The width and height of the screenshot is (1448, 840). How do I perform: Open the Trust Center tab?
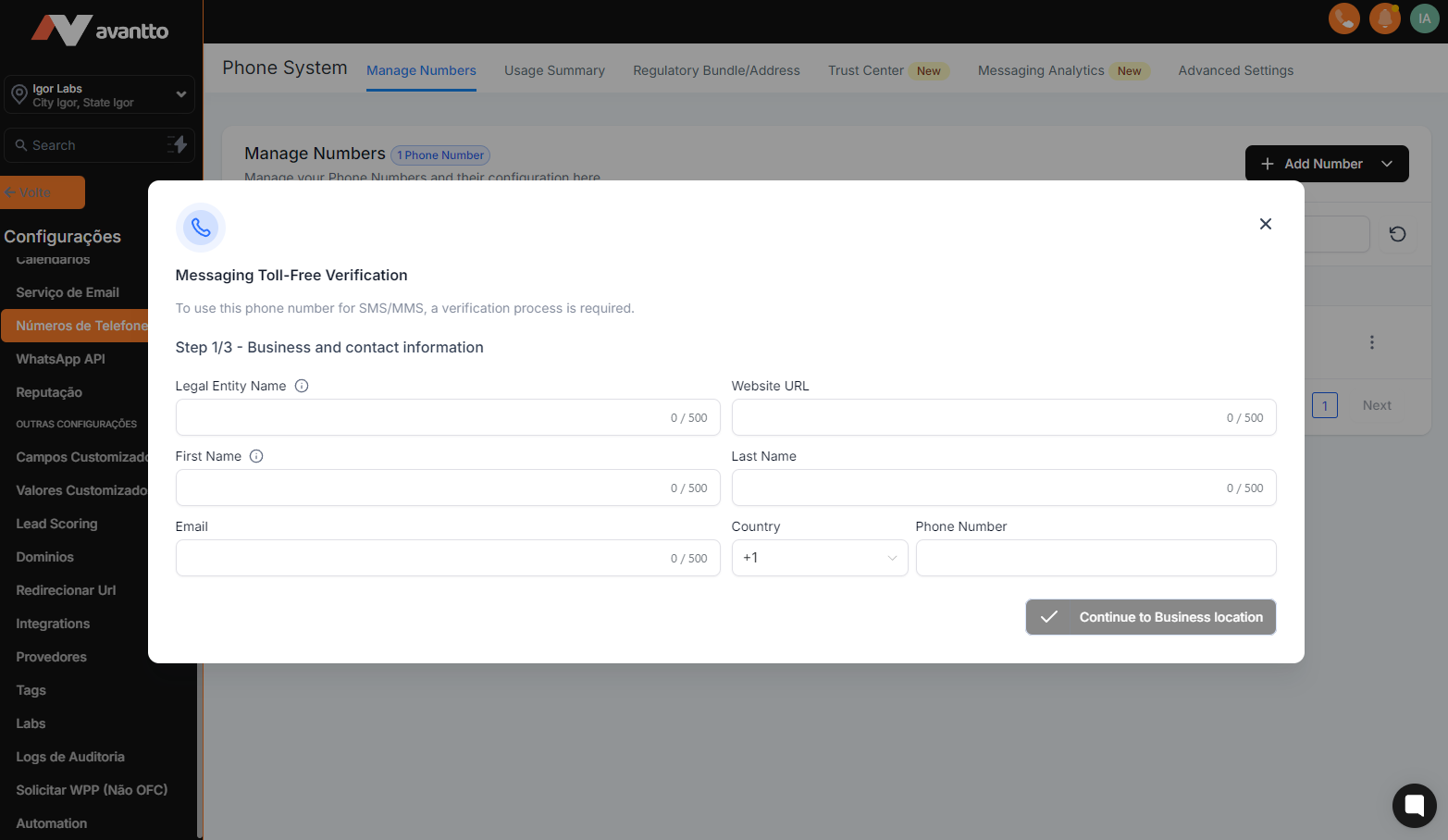pos(865,70)
